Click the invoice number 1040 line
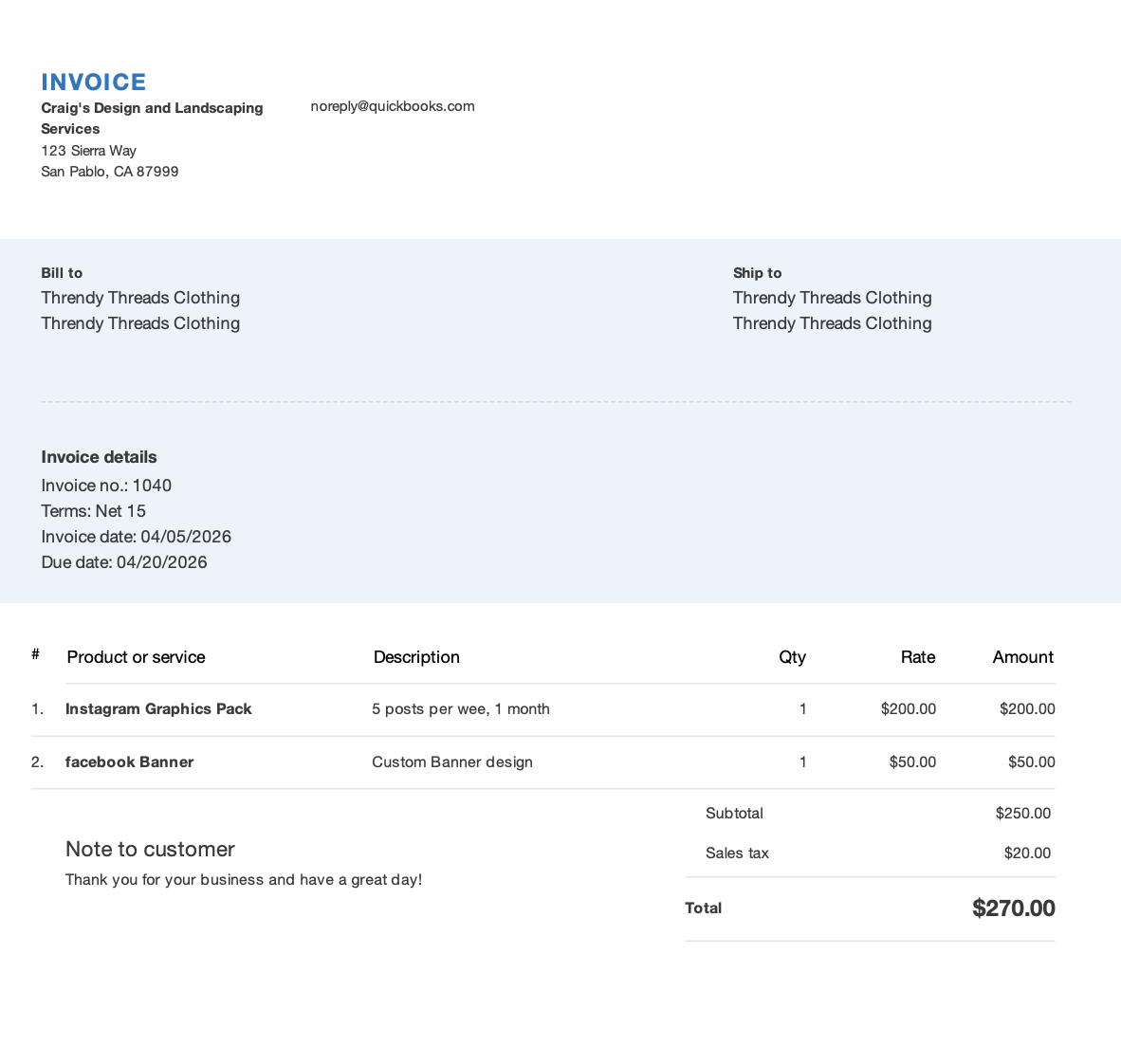The width and height of the screenshot is (1121, 1064). [106, 486]
